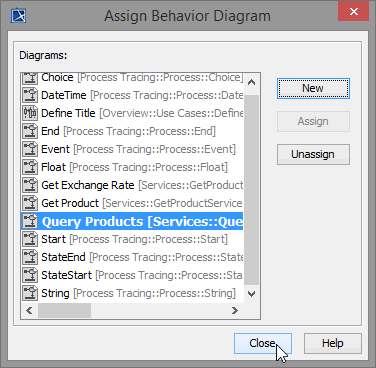376x368 pixels.
Task: Click the icon next to Event entry
Action: pos(30,149)
